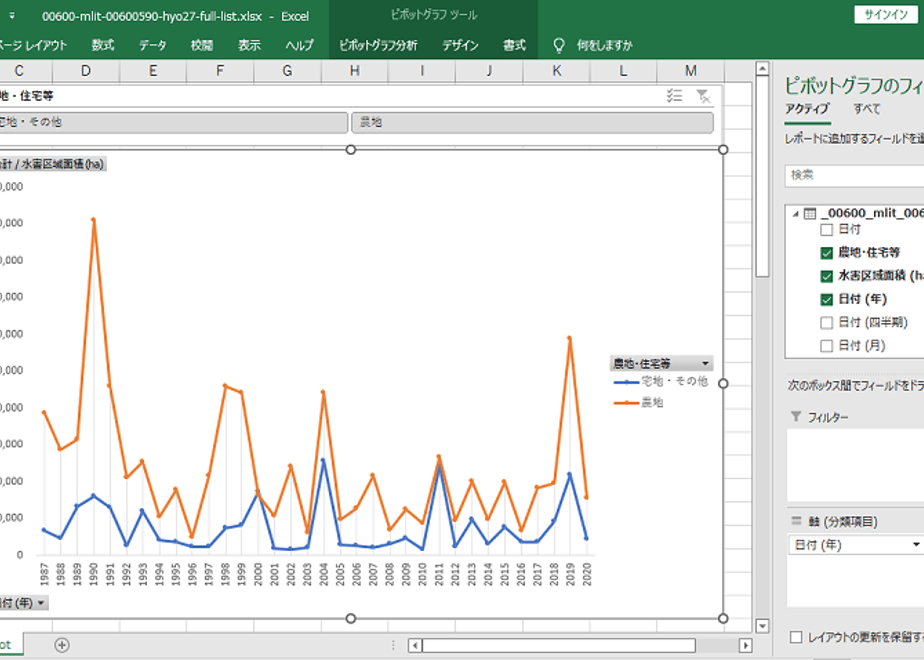Switch to the アクティブ field list tab
This screenshot has height=660, width=924.
(x=807, y=108)
